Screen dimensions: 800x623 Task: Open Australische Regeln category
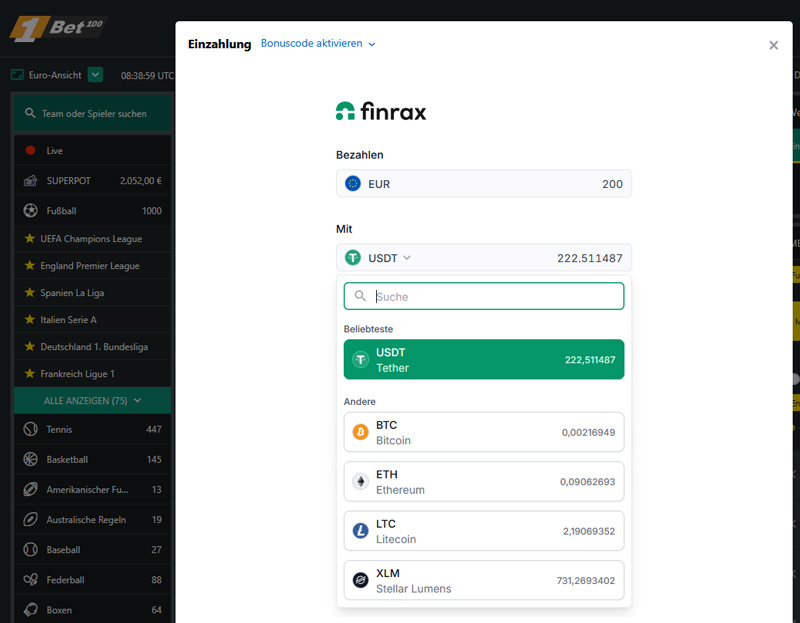click(93, 519)
